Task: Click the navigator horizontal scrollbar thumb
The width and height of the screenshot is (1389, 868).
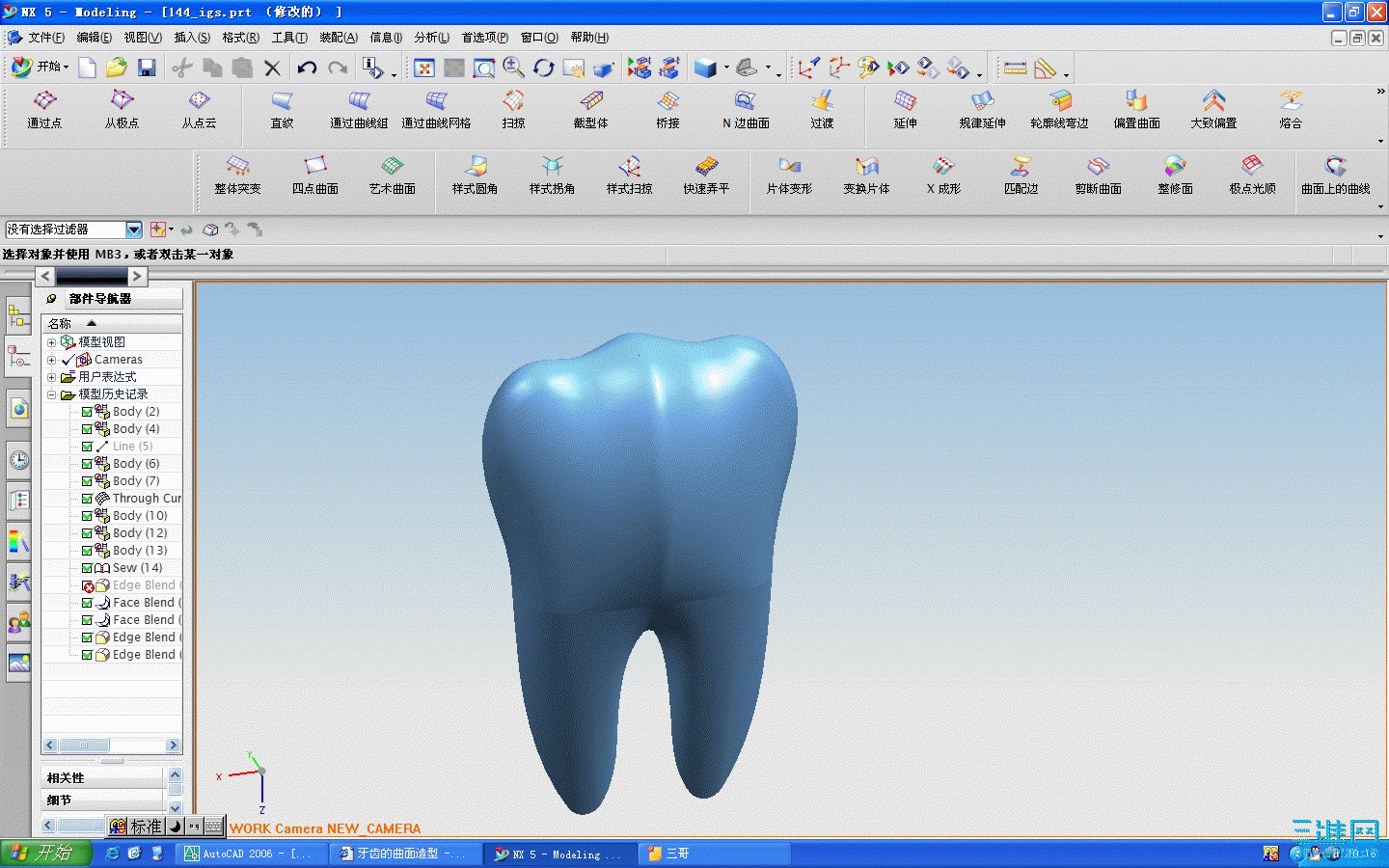Action: pos(84,746)
